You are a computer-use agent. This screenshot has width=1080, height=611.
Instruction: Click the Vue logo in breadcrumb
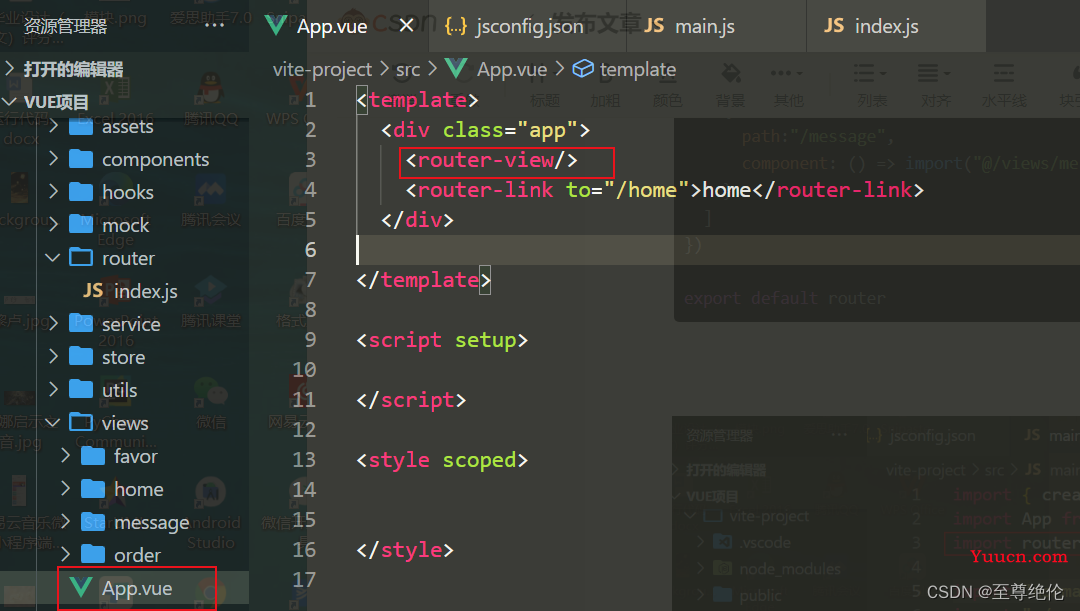click(x=456, y=68)
